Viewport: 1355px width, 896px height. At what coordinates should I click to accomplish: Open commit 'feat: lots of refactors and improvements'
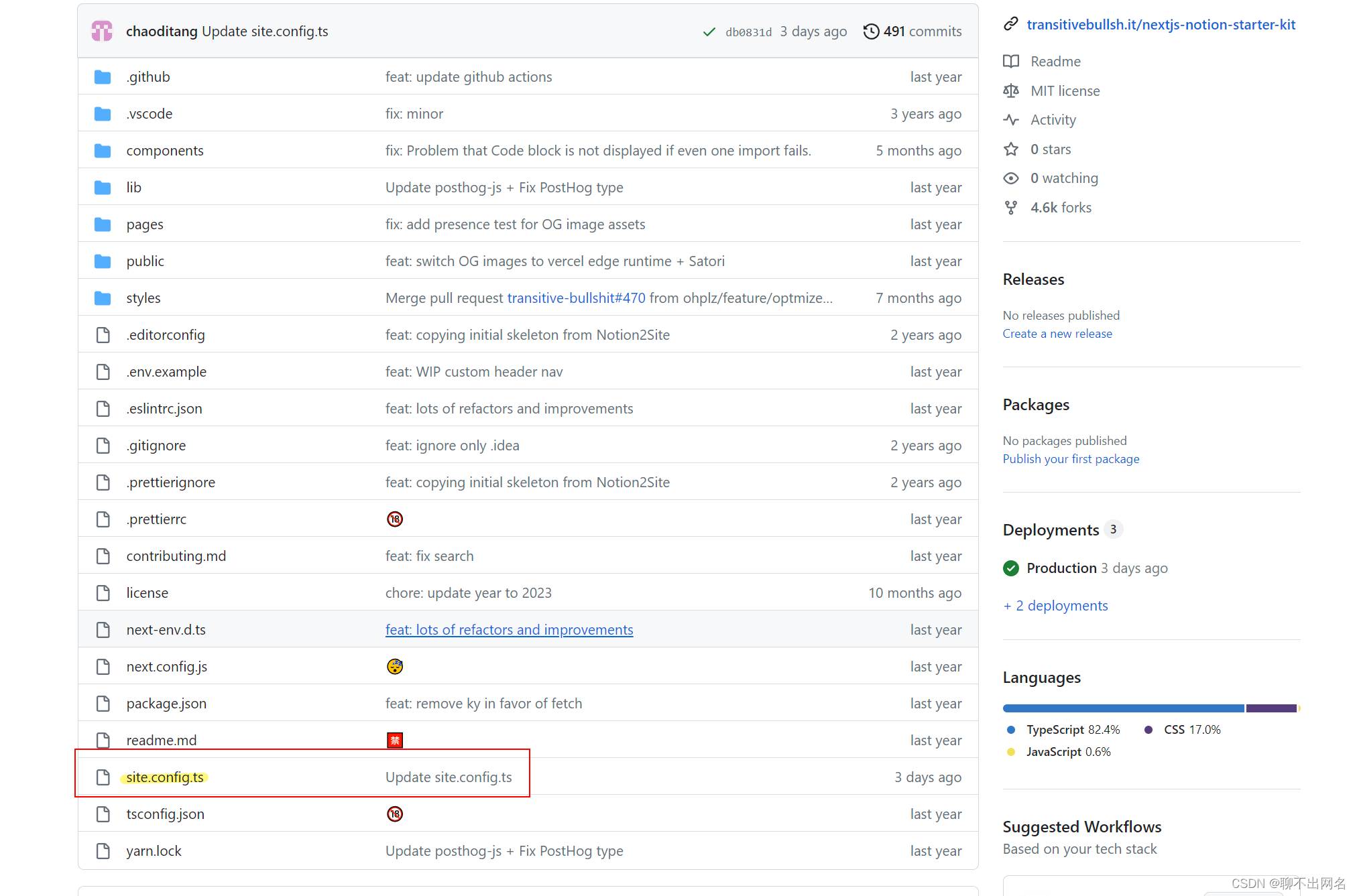509,630
